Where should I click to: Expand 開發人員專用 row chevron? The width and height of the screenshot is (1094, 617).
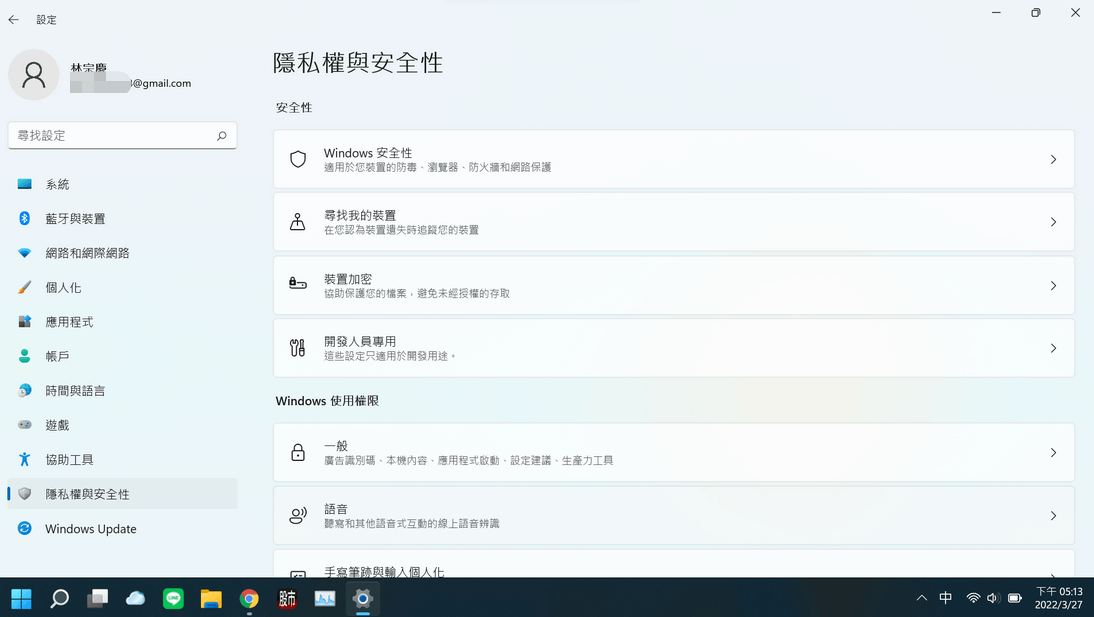coord(1054,348)
